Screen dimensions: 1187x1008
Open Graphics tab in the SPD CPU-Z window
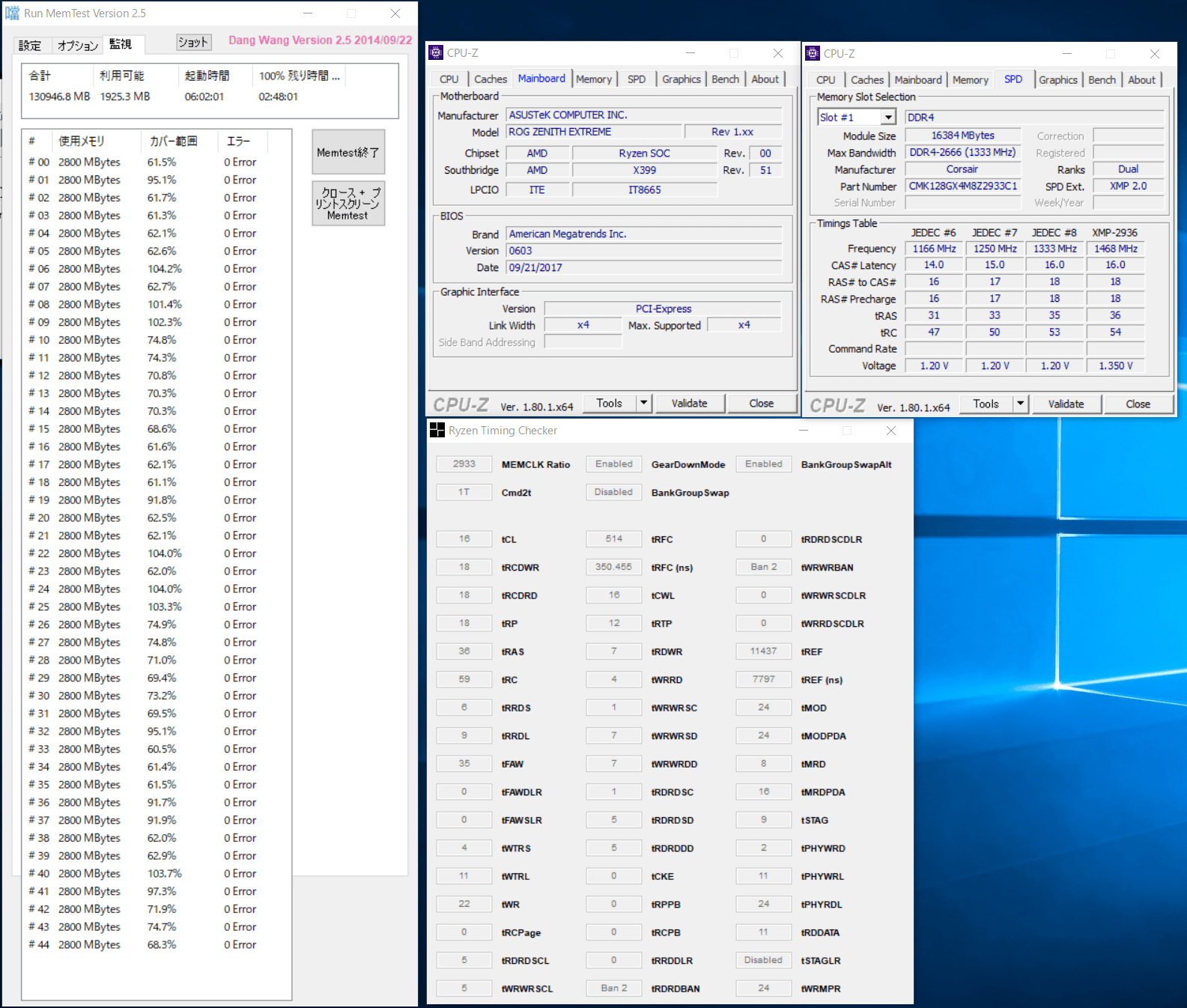pyautogui.click(x=1058, y=79)
